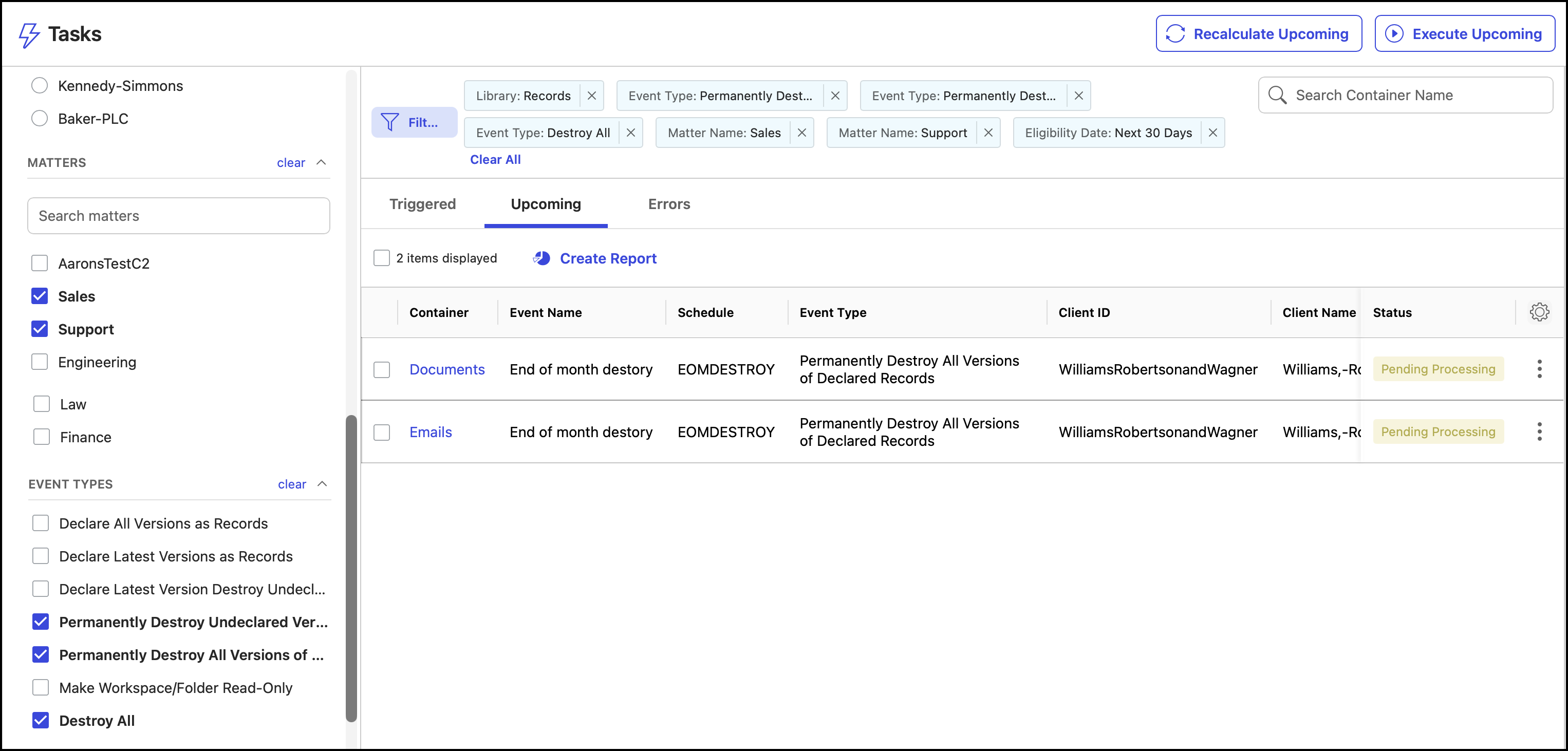
Task: Collapse the Matters section chevron
Action: (322, 162)
